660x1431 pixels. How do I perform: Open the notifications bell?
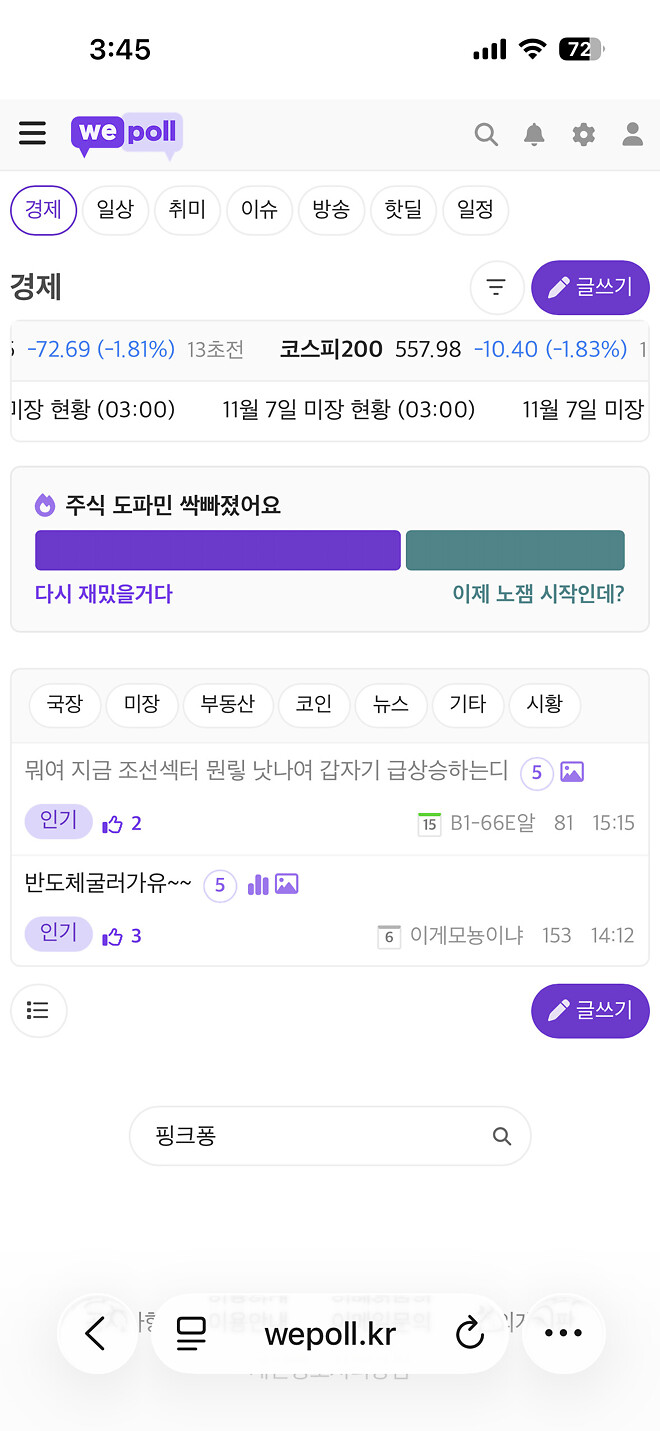point(534,133)
